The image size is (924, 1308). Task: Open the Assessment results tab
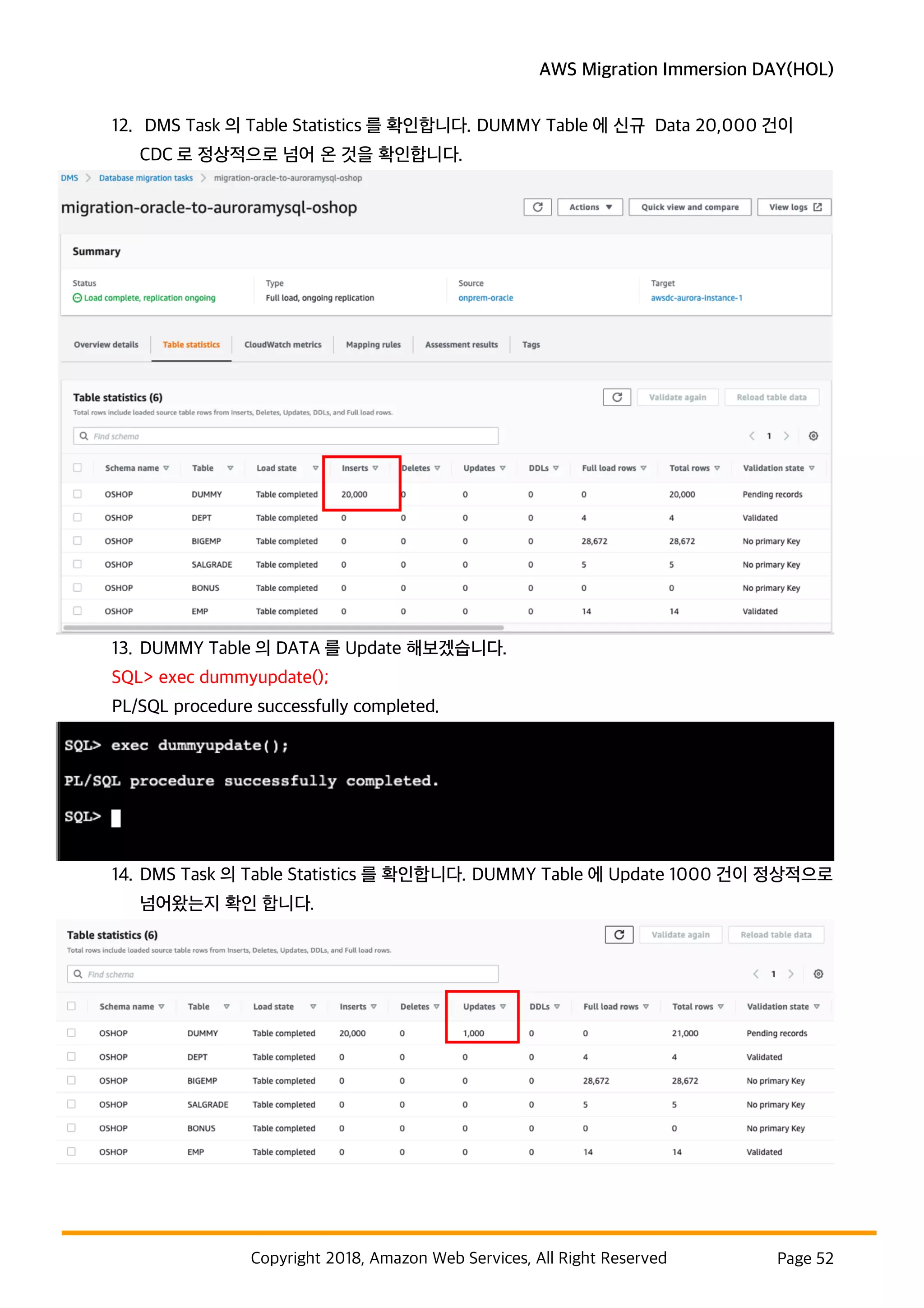pos(462,345)
